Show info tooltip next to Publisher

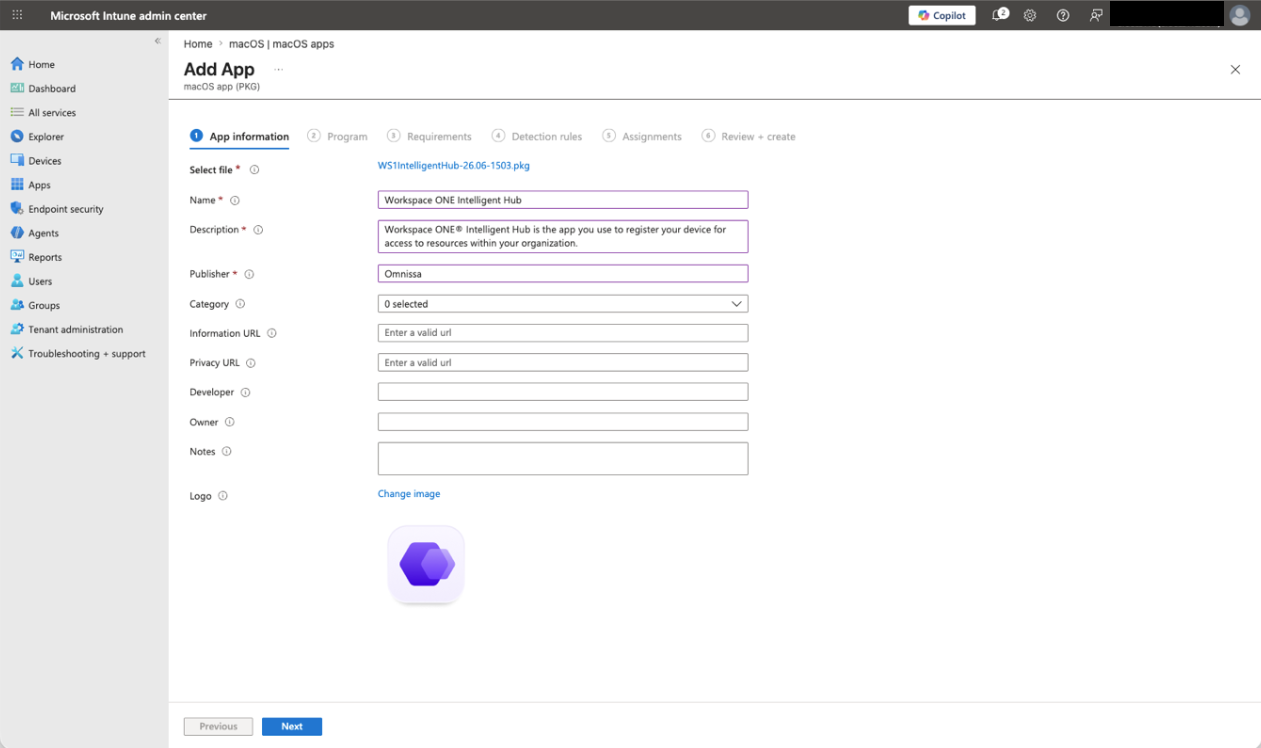click(x=249, y=274)
